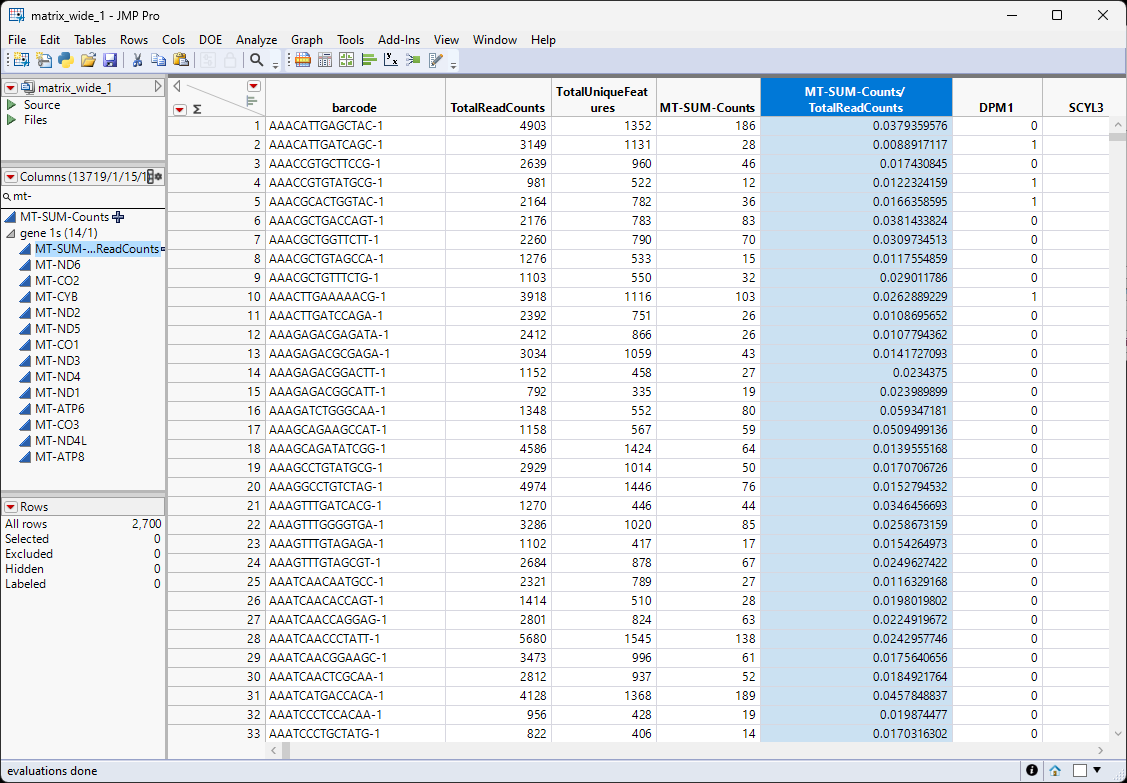Select MT-ATP8 in the columns list
Screen dimensions: 1127x783
point(59,457)
